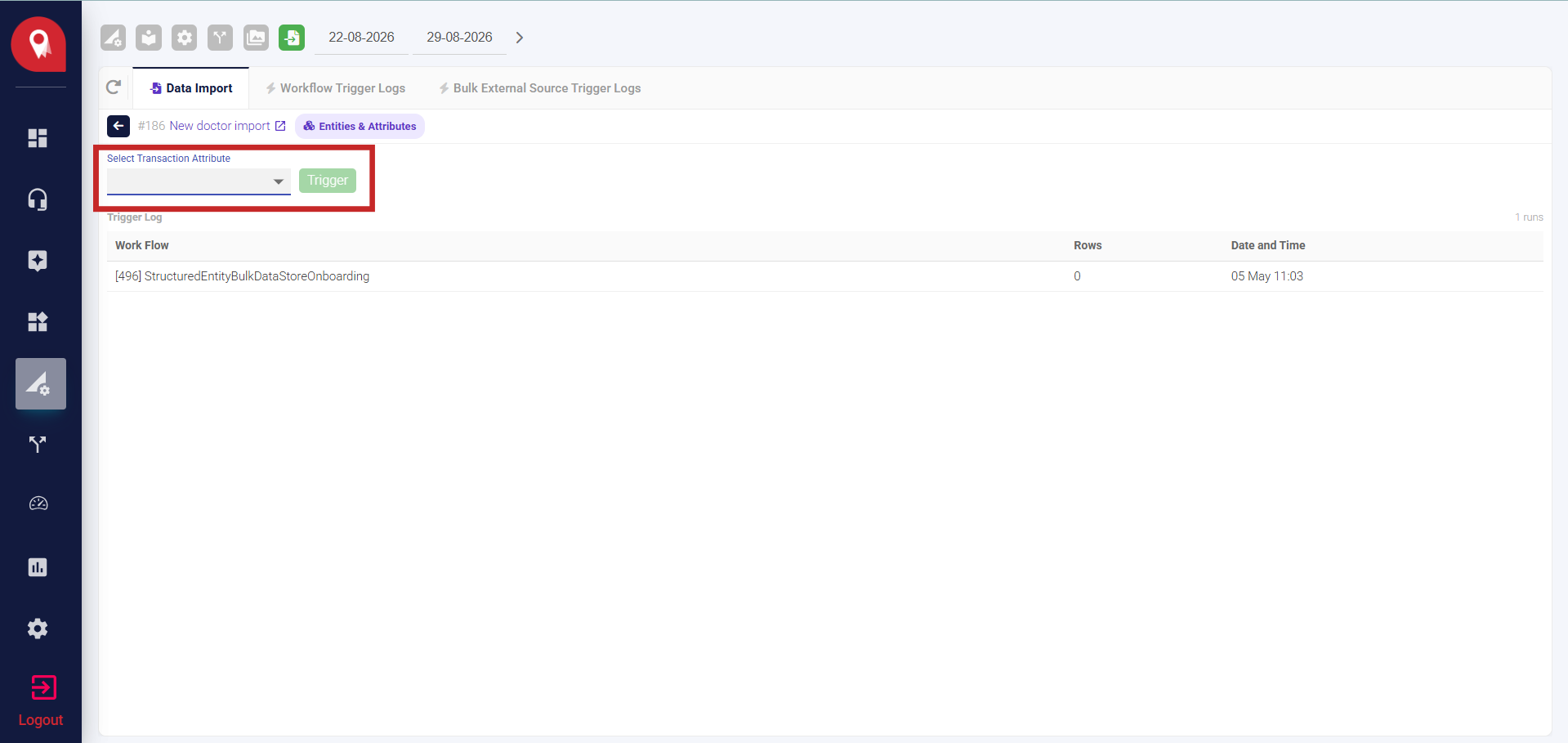Select the Data Import tab
This screenshot has height=743, width=1568.
tap(191, 88)
